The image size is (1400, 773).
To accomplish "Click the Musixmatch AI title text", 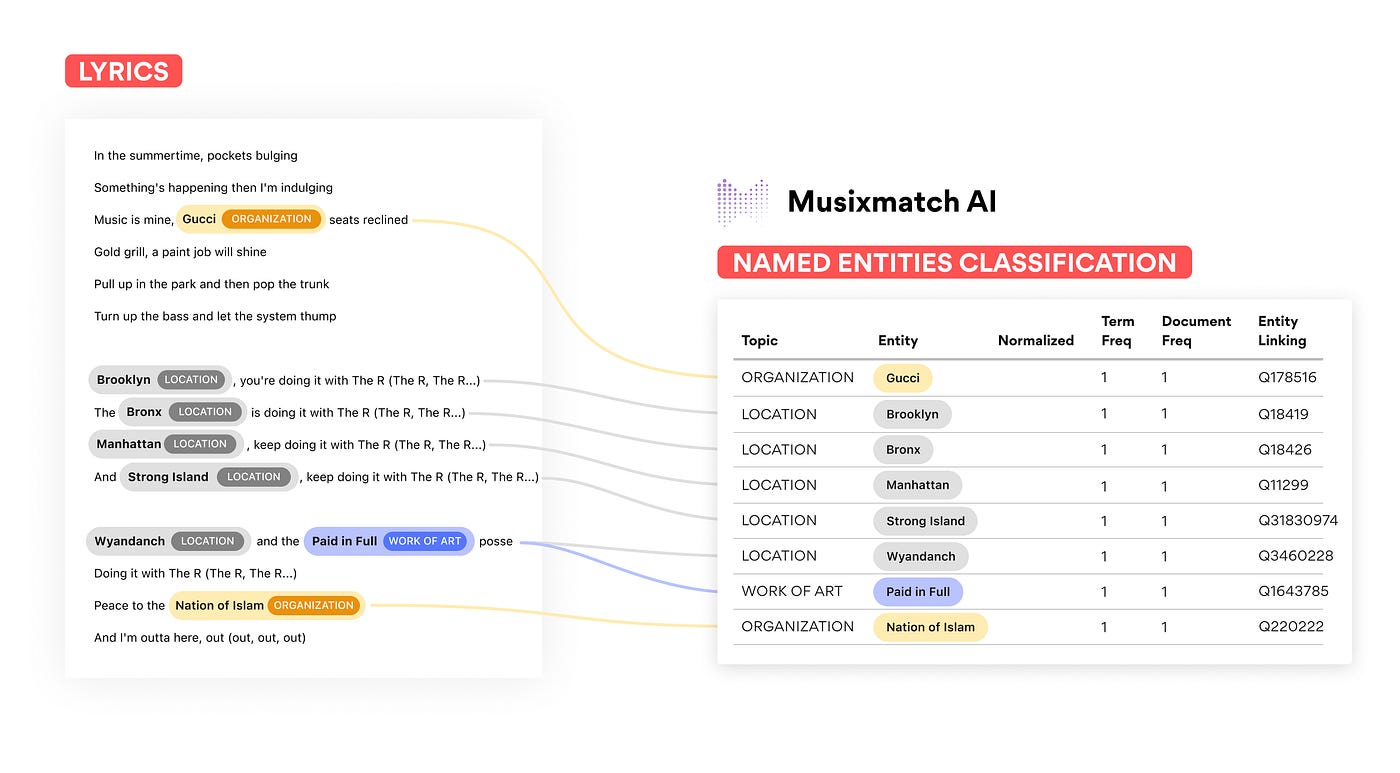I will 892,202.
